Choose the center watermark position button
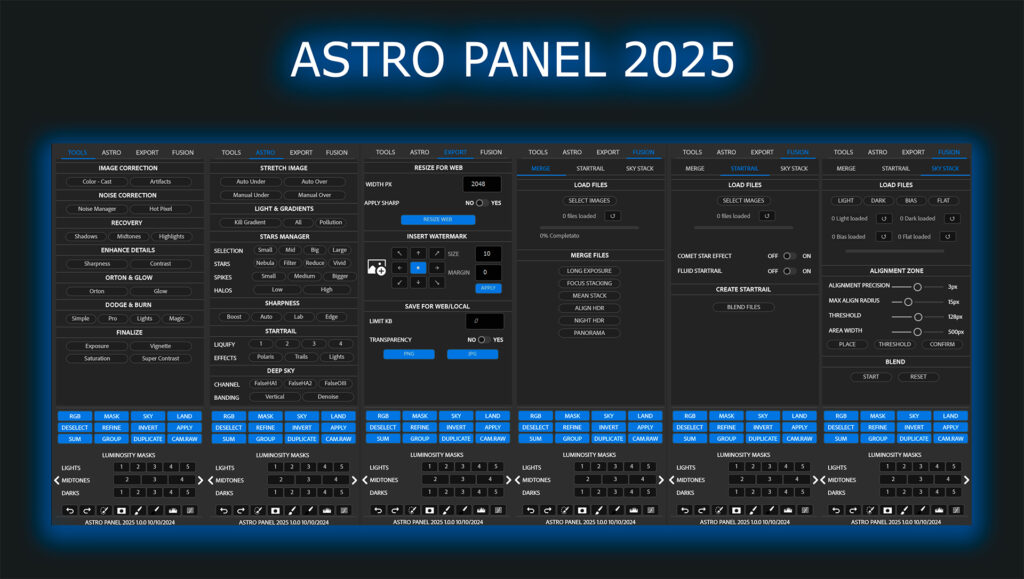The image size is (1024, 579). (418, 268)
